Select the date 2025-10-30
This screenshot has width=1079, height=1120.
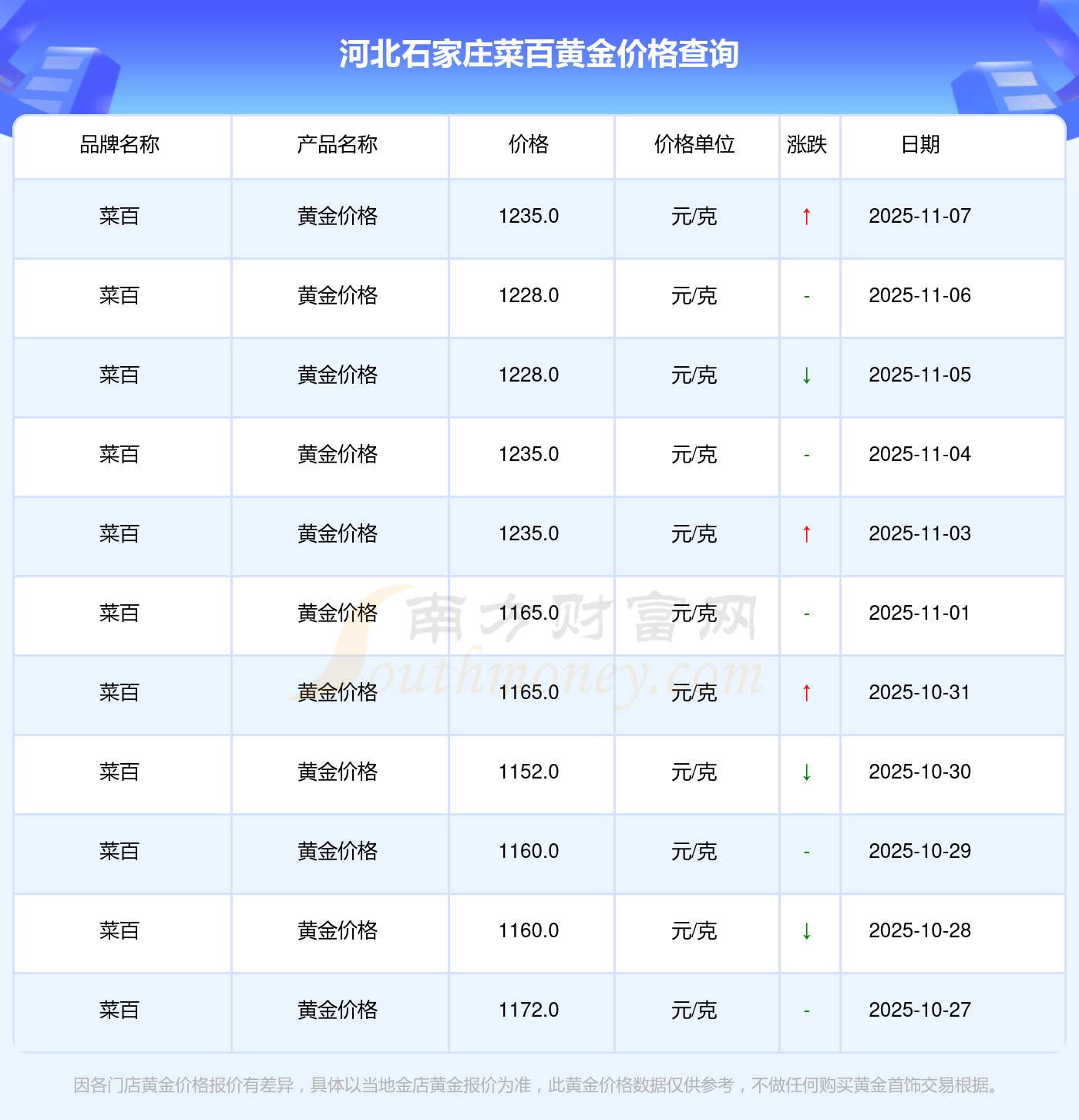pos(920,772)
